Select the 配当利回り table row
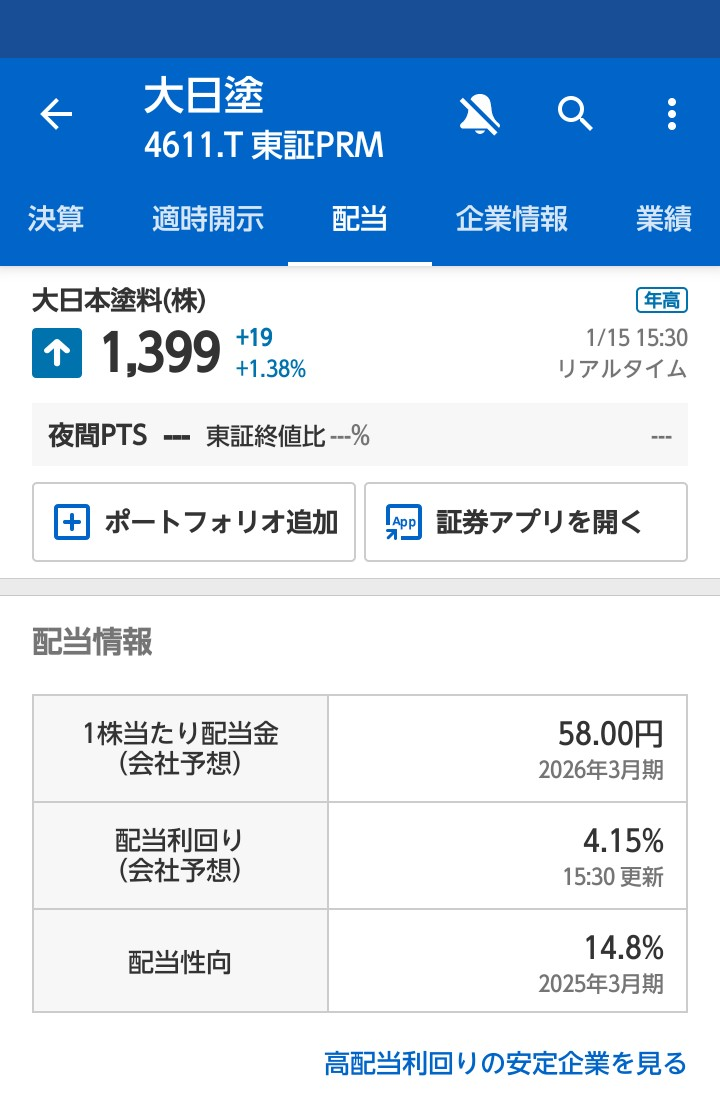This screenshot has height=1100, width=720. tap(360, 854)
